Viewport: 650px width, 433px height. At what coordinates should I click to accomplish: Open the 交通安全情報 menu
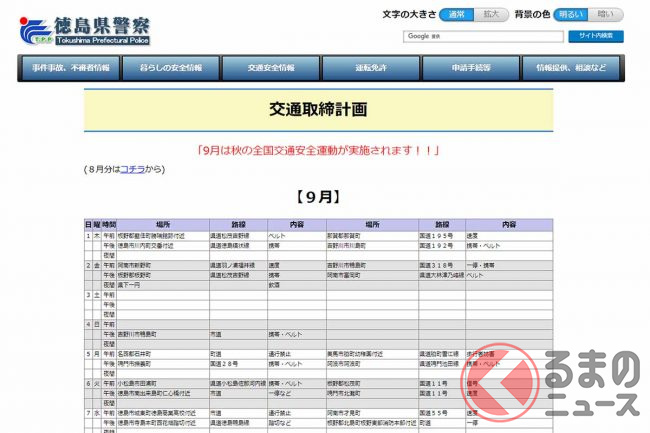click(271, 68)
